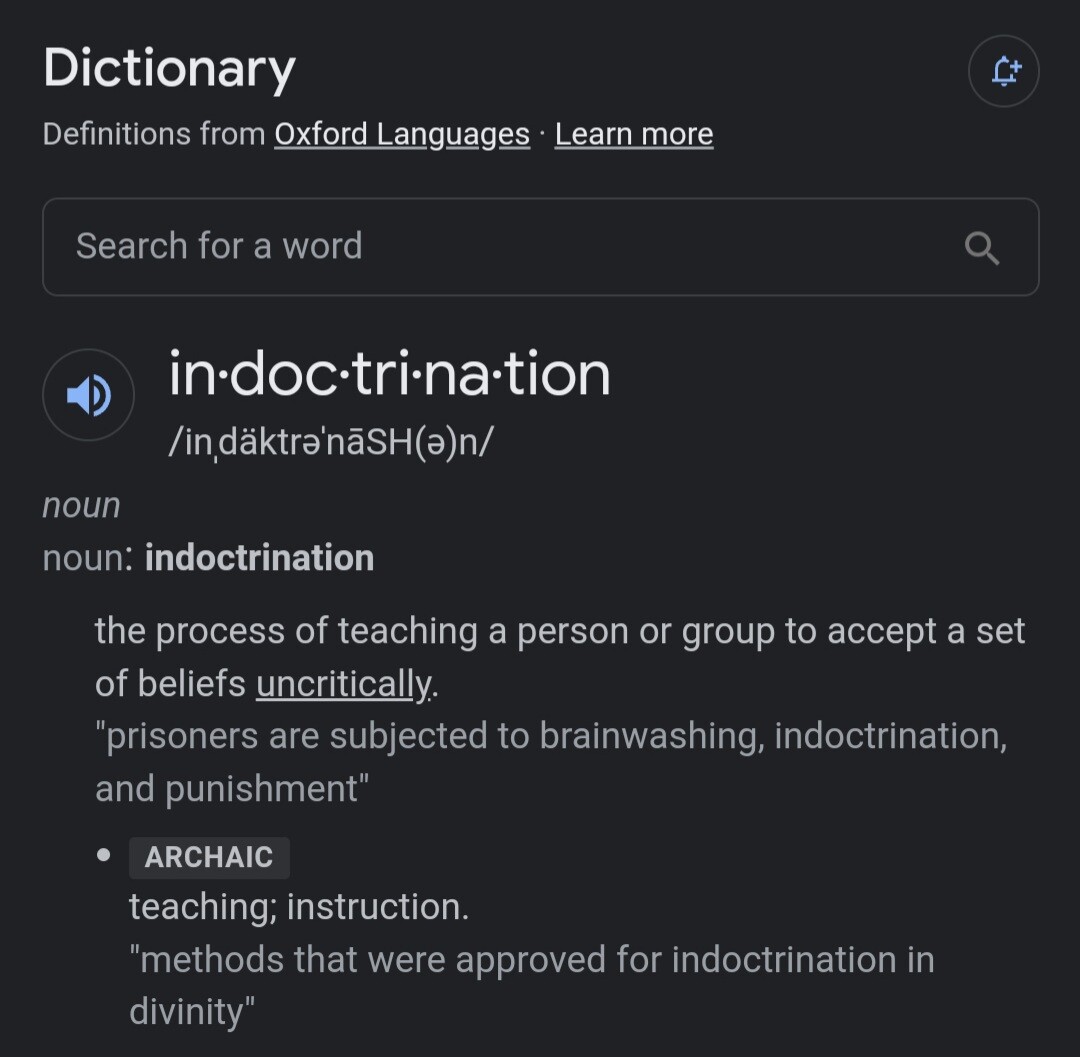Play the pronunciation audio speaker icon
The width and height of the screenshot is (1080, 1057).
pos(88,395)
